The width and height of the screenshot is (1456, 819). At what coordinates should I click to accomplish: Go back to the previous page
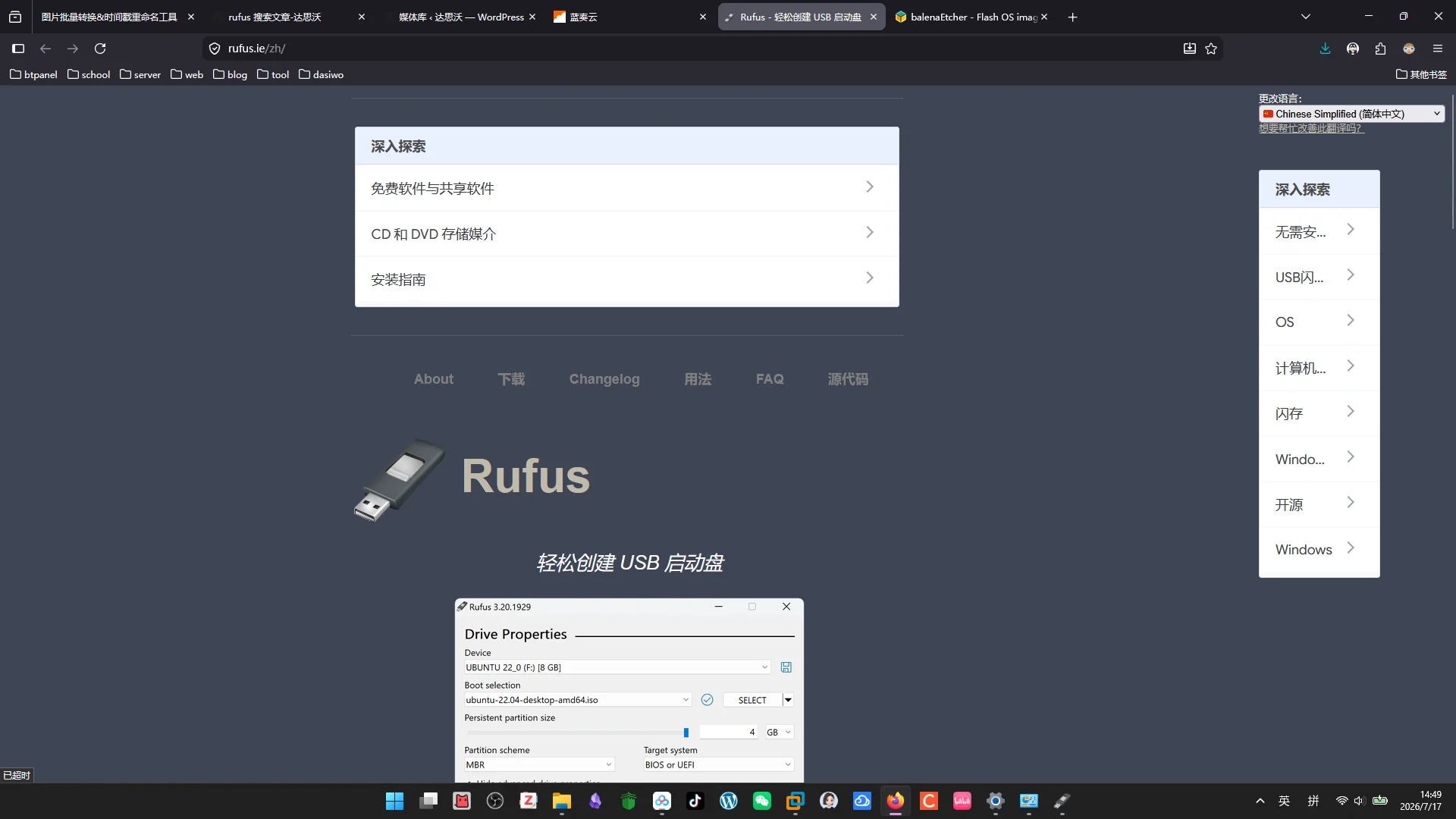(45, 49)
